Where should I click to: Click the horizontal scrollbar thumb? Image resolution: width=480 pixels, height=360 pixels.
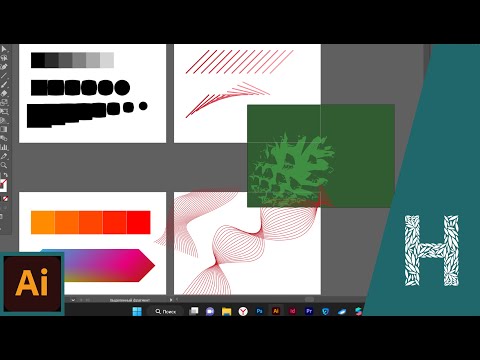(x=309, y=299)
